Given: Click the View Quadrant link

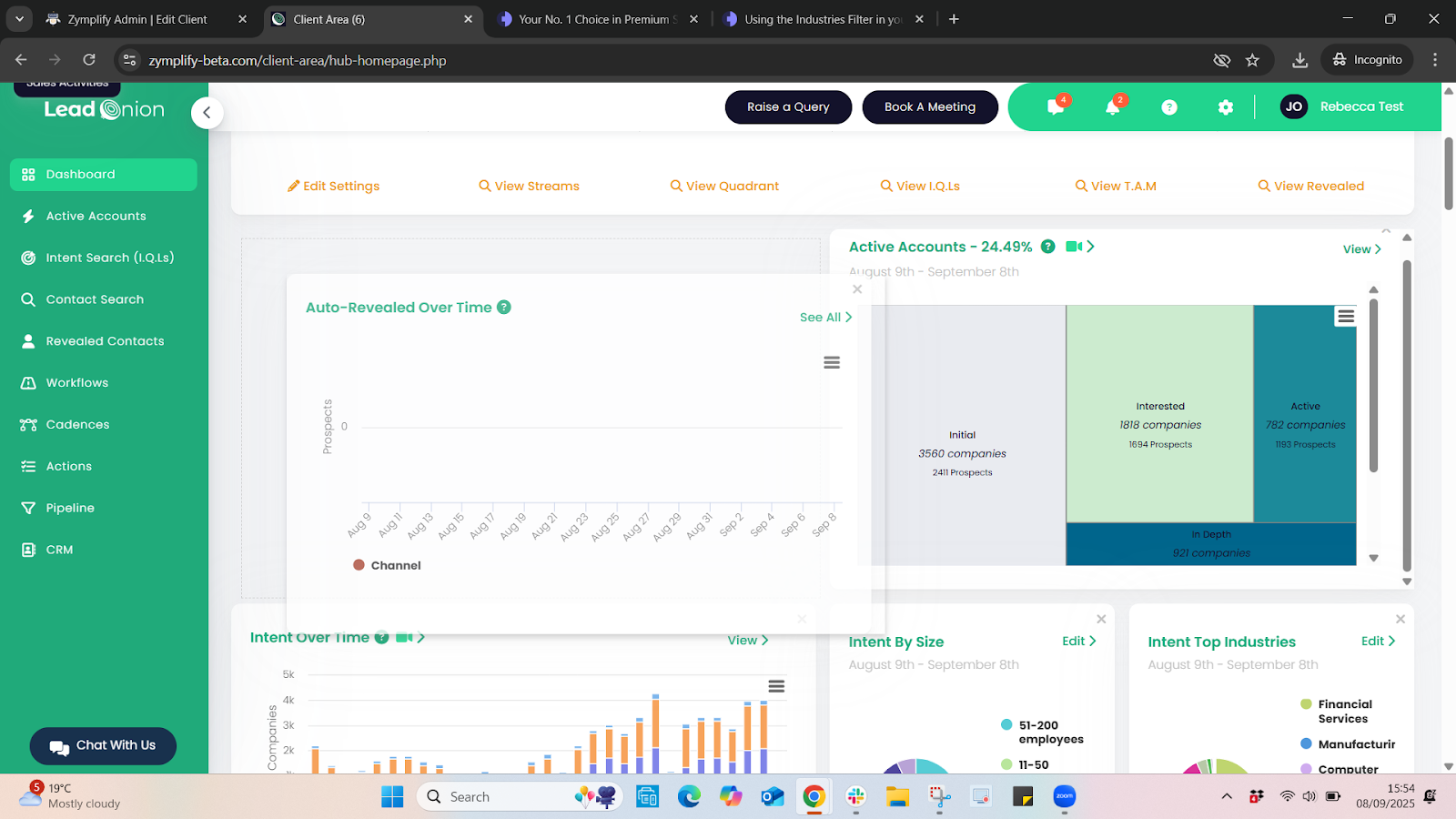Looking at the screenshot, I should [x=724, y=186].
